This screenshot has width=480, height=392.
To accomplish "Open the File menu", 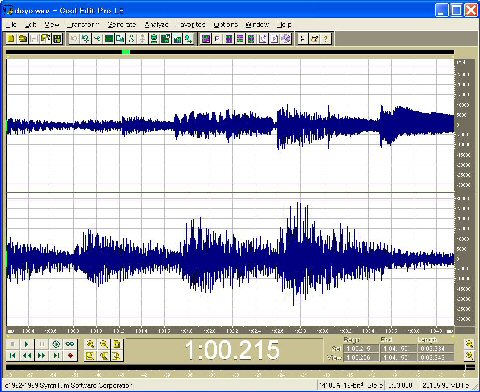I will pos(11,24).
